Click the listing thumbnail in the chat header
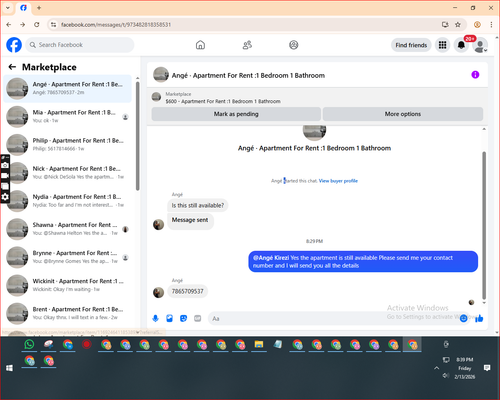The height and width of the screenshot is (400, 500). [161, 75]
